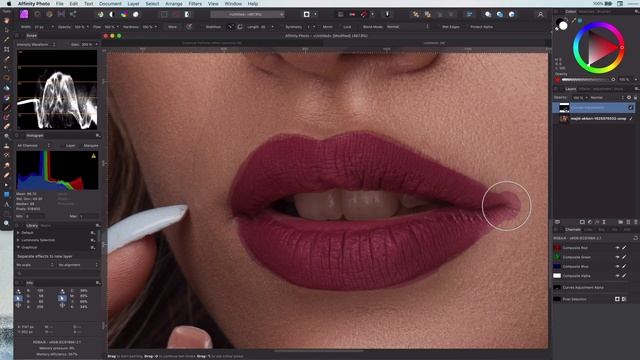
Task: Click the layer lock icon
Action: [635, 98]
